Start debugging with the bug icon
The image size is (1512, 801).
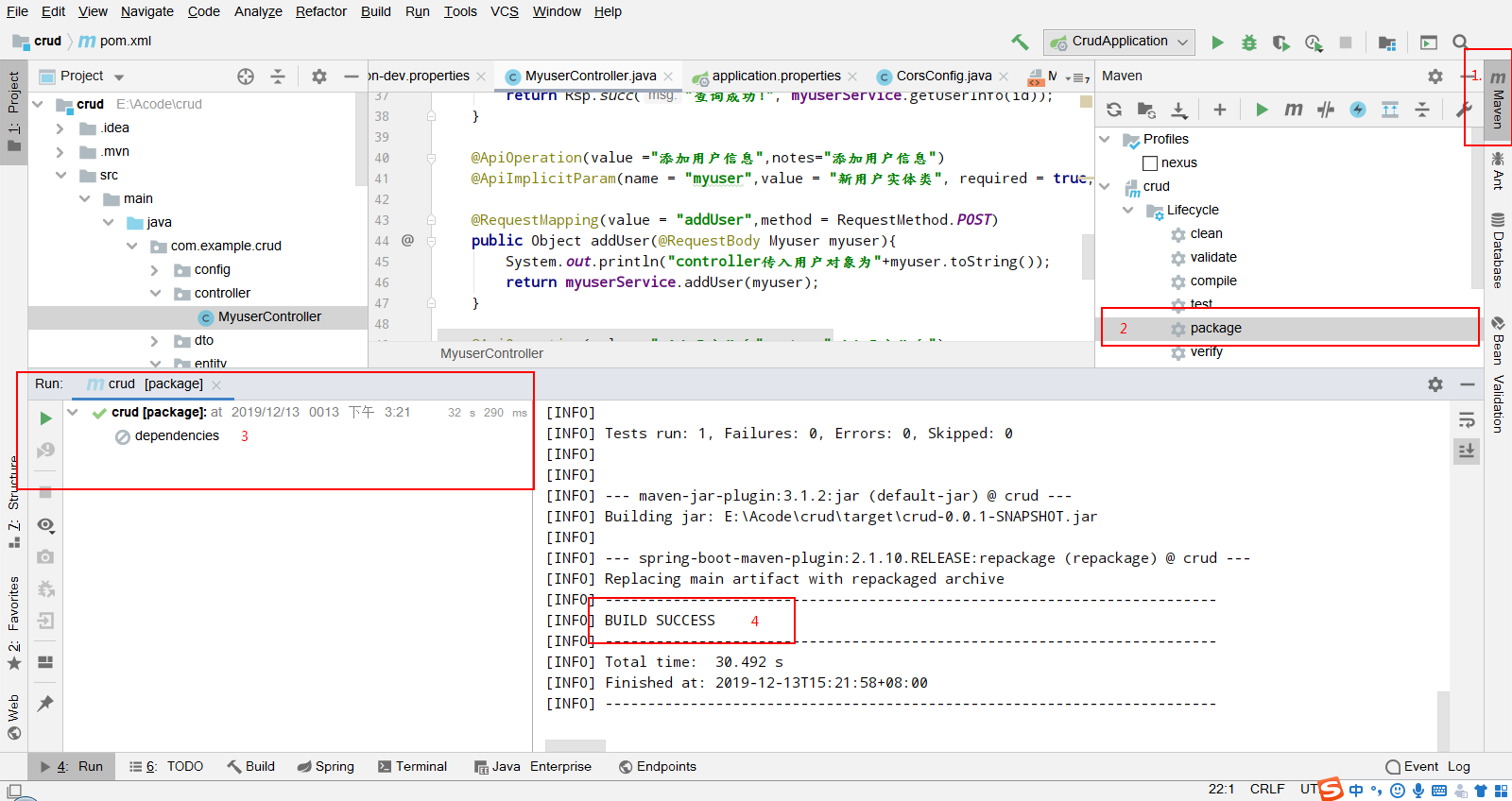tap(1249, 43)
